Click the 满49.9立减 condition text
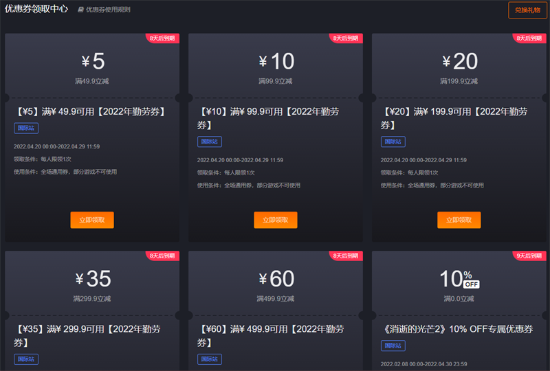550x371 pixels. point(92,81)
